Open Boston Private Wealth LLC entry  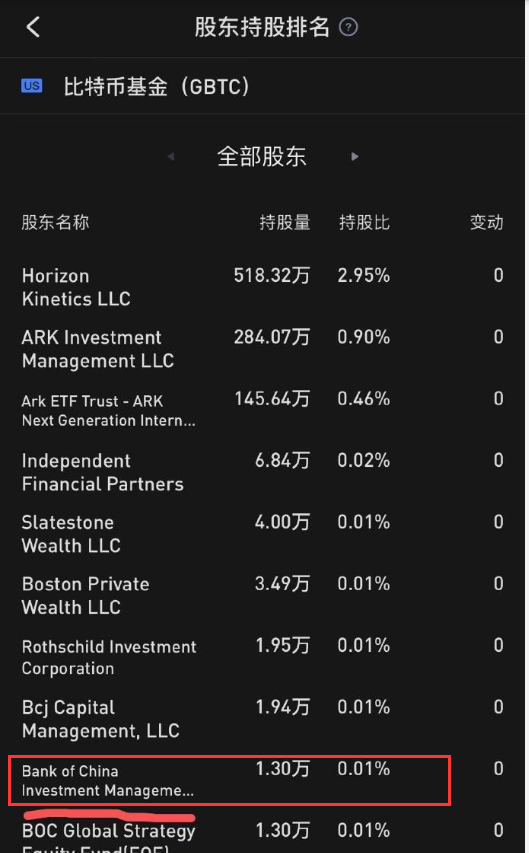[x=263, y=595]
